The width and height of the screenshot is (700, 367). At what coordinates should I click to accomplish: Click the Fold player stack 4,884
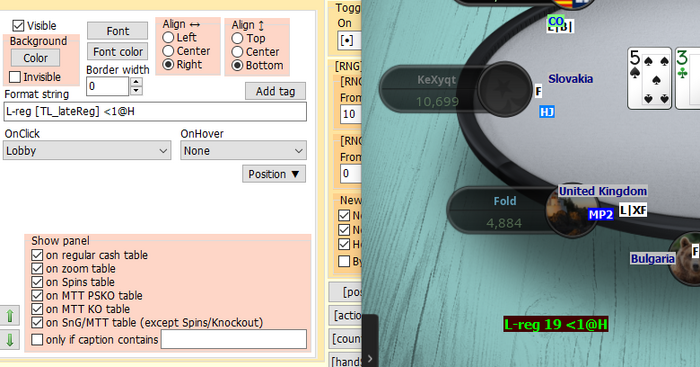pyautogui.click(x=504, y=223)
